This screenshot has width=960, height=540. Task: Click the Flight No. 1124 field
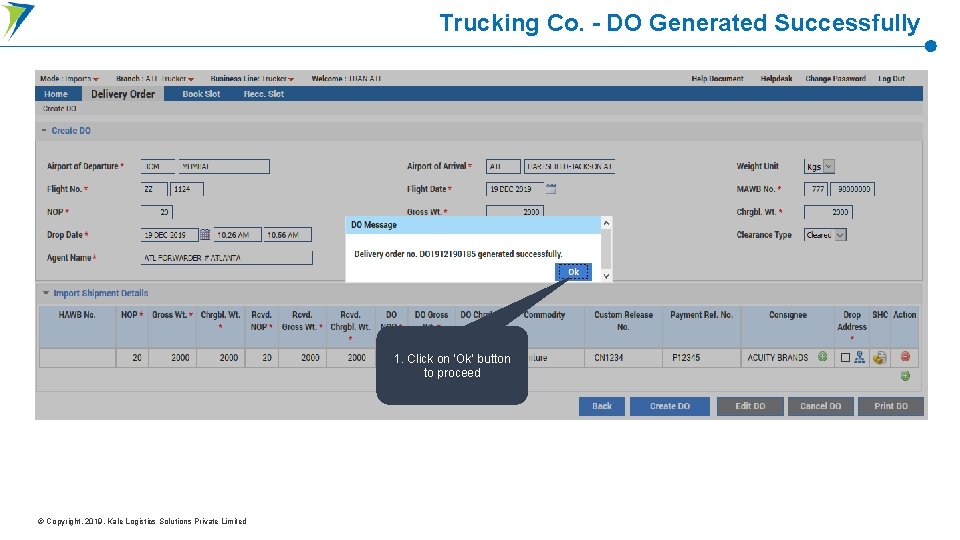(187, 189)
